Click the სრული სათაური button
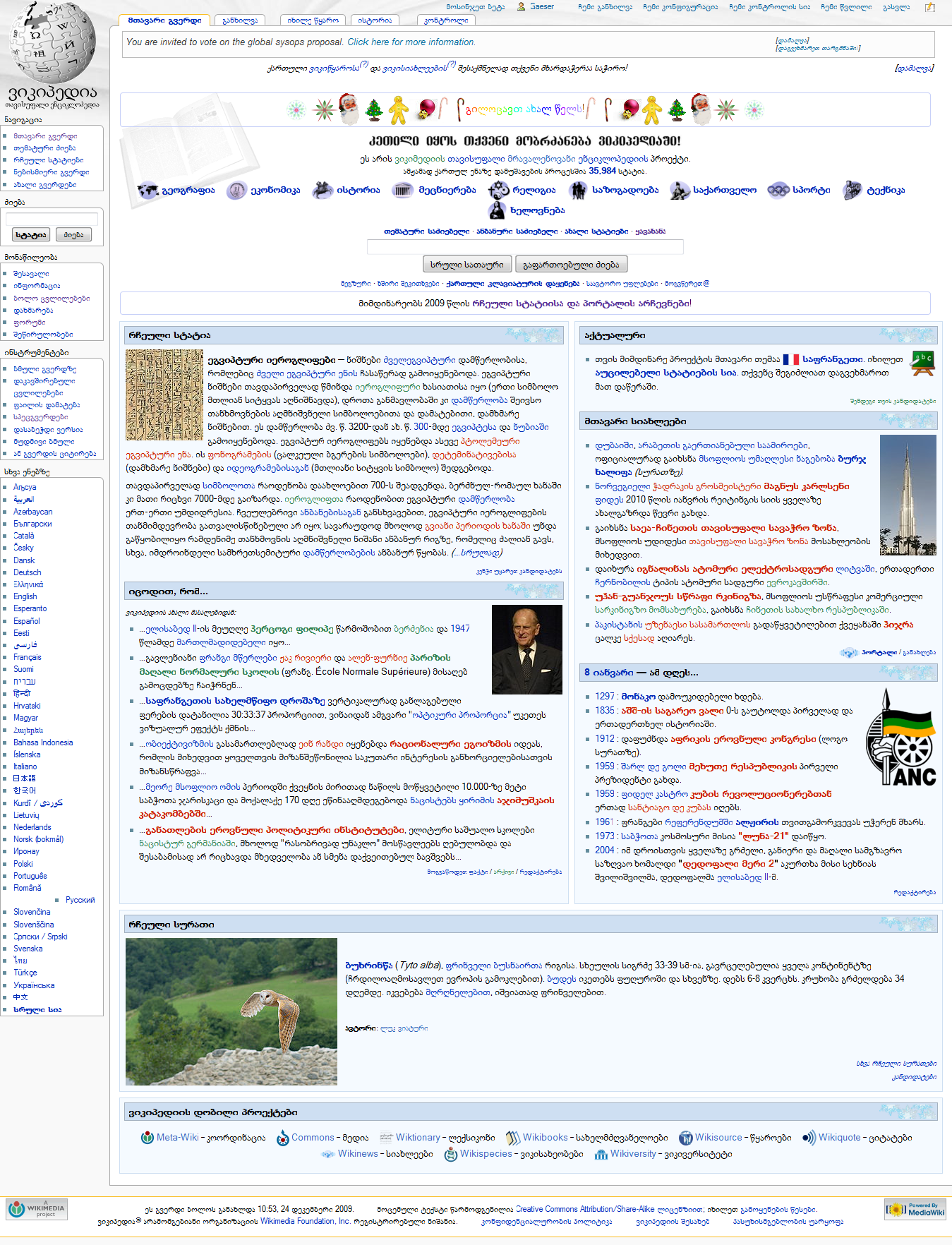The height and width of the screenshot is (1245, 952). tap(467, 265)
